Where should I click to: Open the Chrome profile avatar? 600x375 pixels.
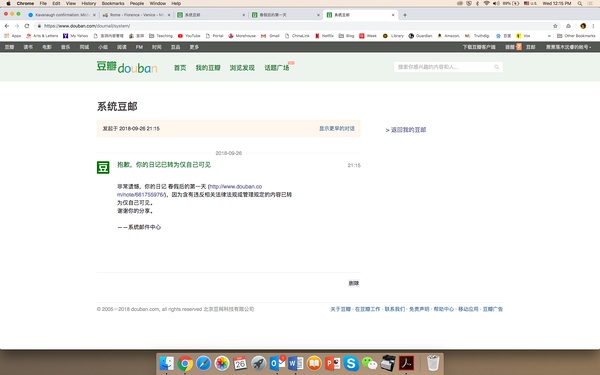(x=583, y=26)
